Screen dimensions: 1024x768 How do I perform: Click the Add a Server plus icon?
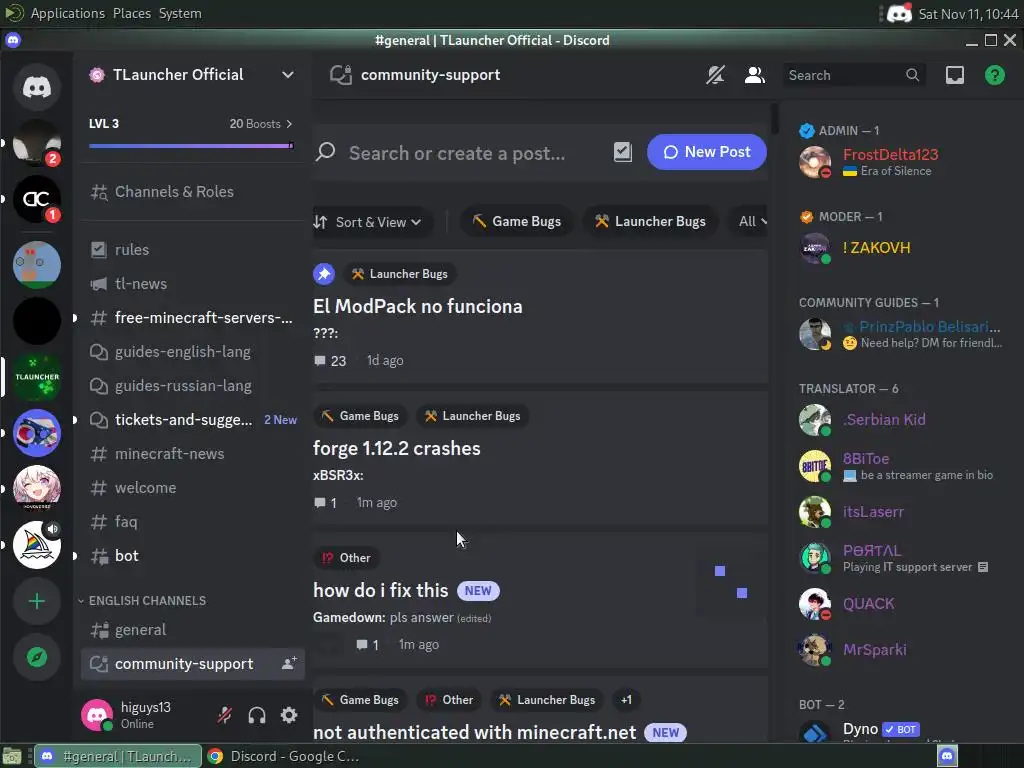(x=37, y=601)
